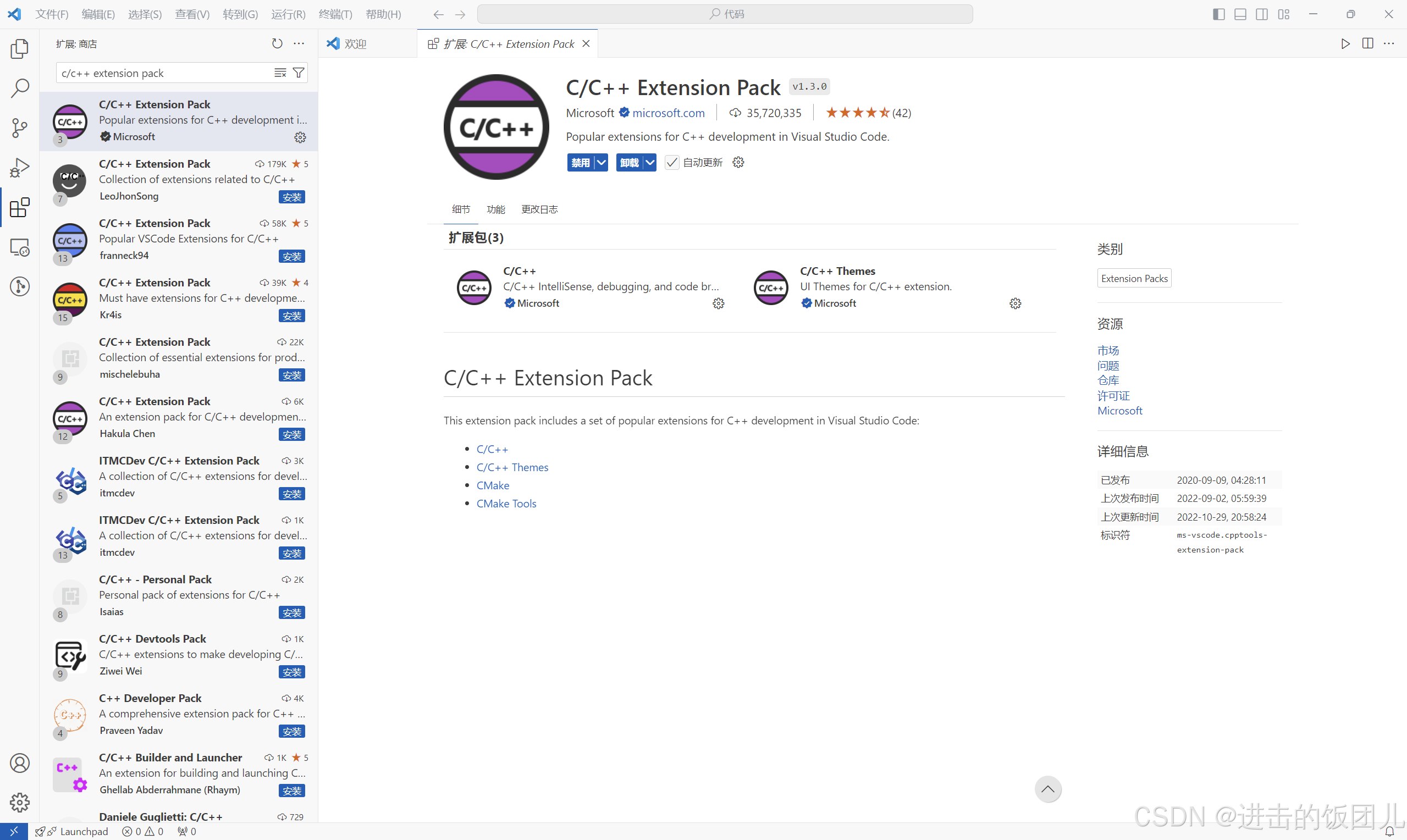1407x840 pixels.
Task: Open Views and More Actions menu
Action: click(299, 43)
